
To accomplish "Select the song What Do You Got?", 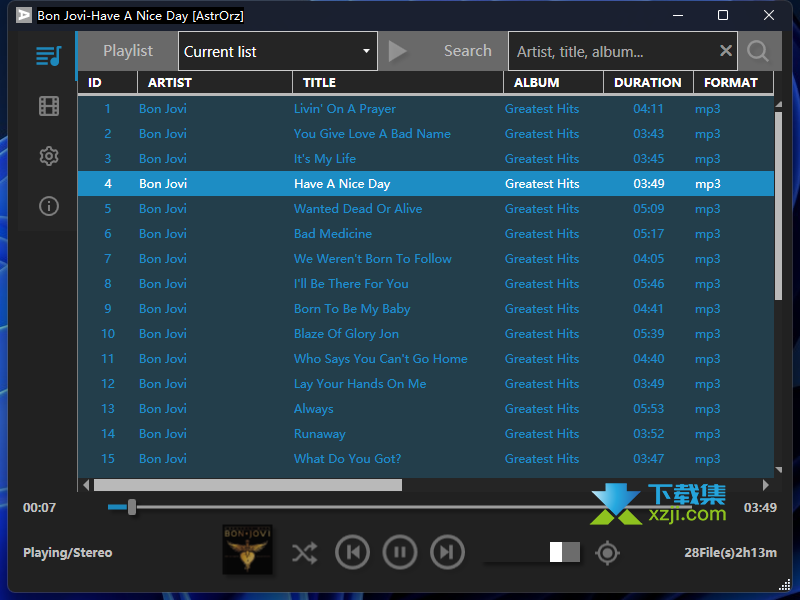I will 426,459.
